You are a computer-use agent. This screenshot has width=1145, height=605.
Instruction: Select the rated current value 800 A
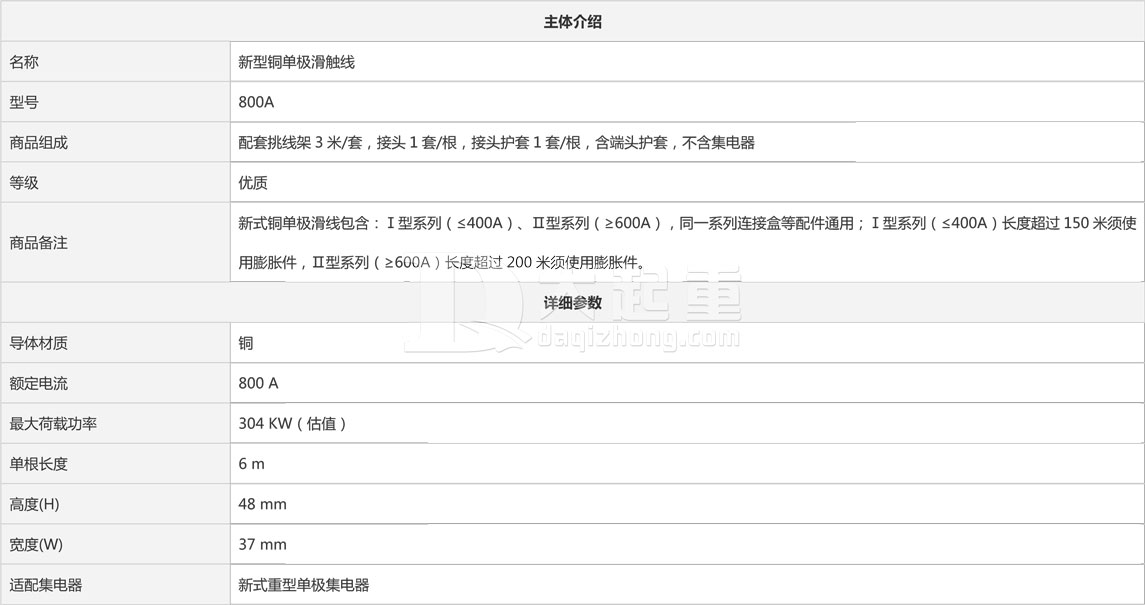point(259,383)
